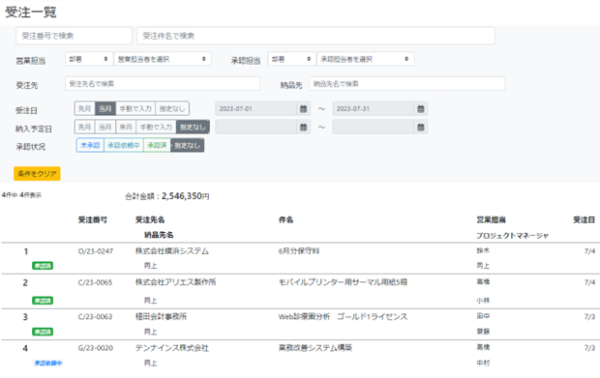Click order number C/23-0065

click(x=95, y=282)
